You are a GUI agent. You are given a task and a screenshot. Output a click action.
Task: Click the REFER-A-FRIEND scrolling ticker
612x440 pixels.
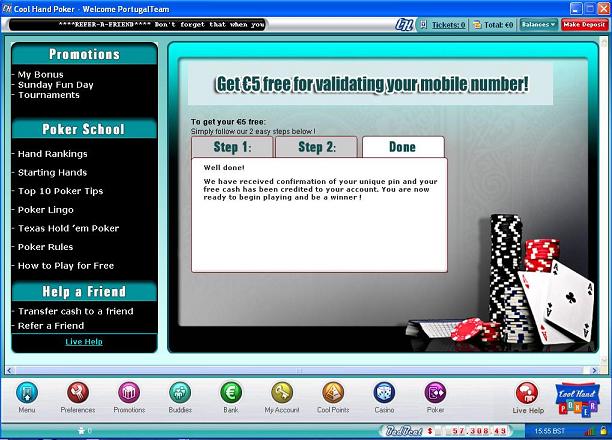[x=137, y=25]
